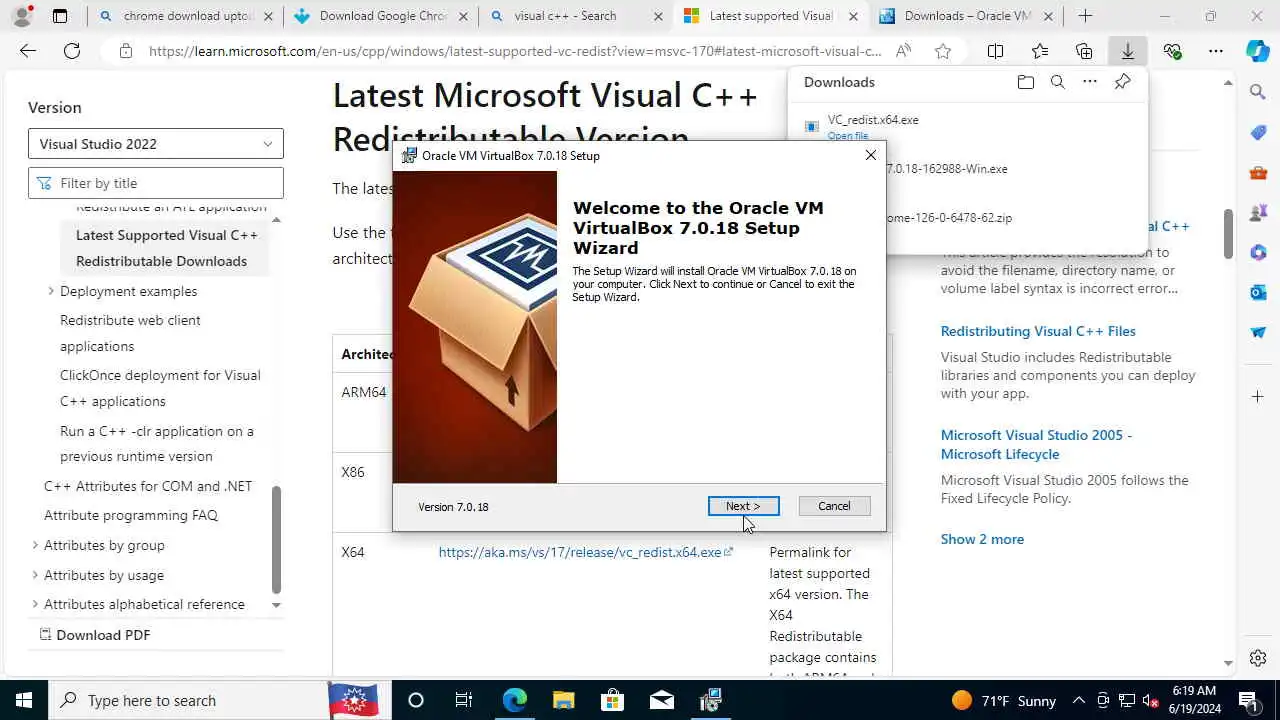Image resolution: width=1280 pixels, height=720 pixels.
Task: Open the Favorites list icon
Action: (x=1040, y=51)
